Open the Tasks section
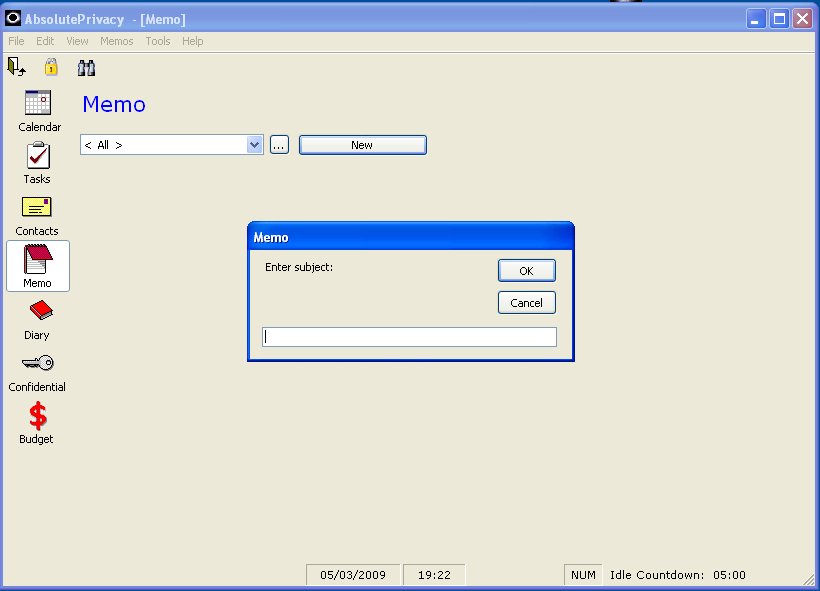 click(38, 163)
